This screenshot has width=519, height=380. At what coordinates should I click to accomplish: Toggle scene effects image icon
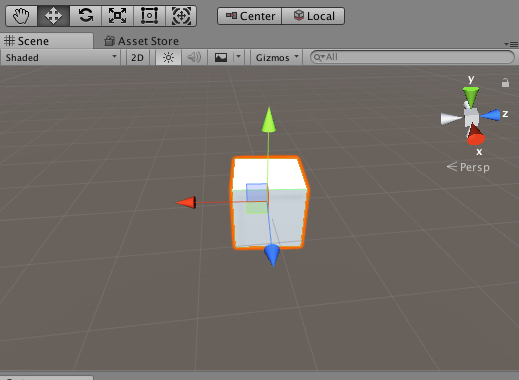point(221,57)
